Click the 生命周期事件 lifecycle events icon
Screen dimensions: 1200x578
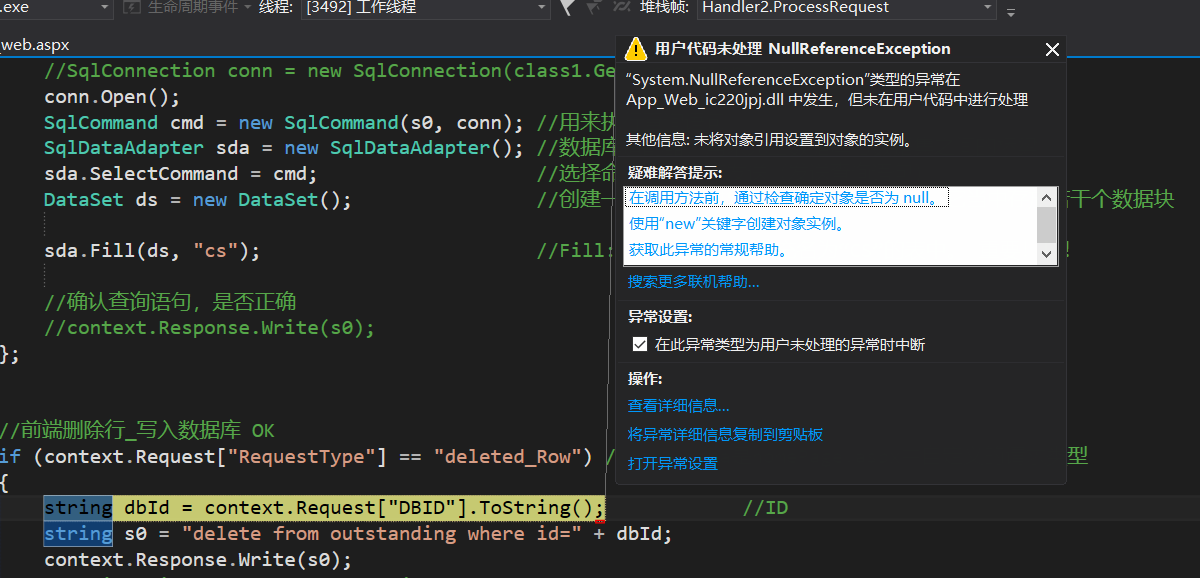point(133,8)
